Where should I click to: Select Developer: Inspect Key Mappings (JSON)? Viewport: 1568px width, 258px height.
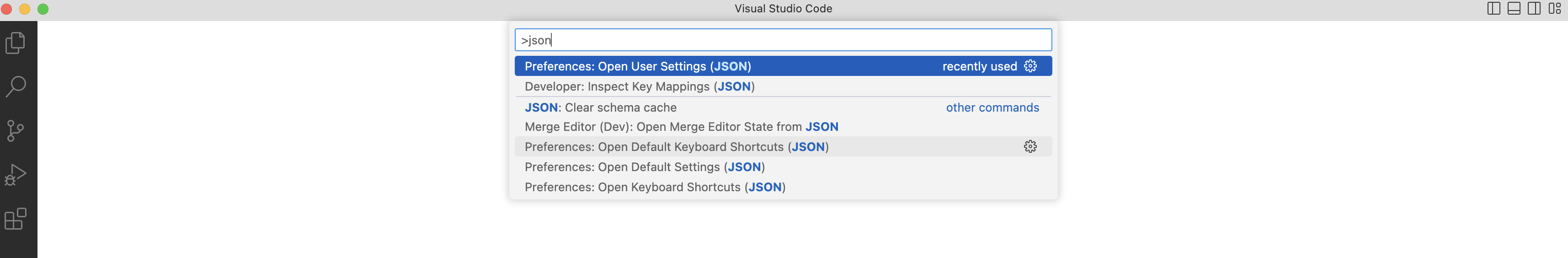pyautogui.click(x=783, y=86)
